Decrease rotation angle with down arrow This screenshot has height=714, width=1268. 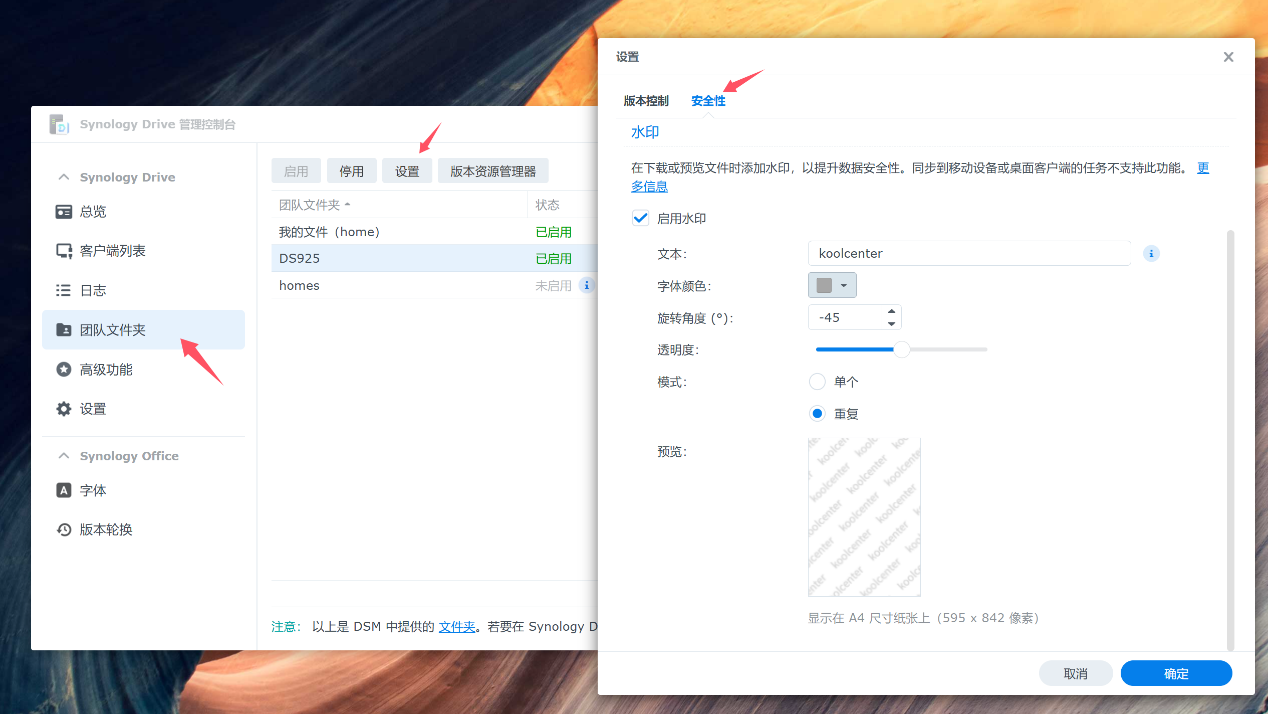point(891,324)
